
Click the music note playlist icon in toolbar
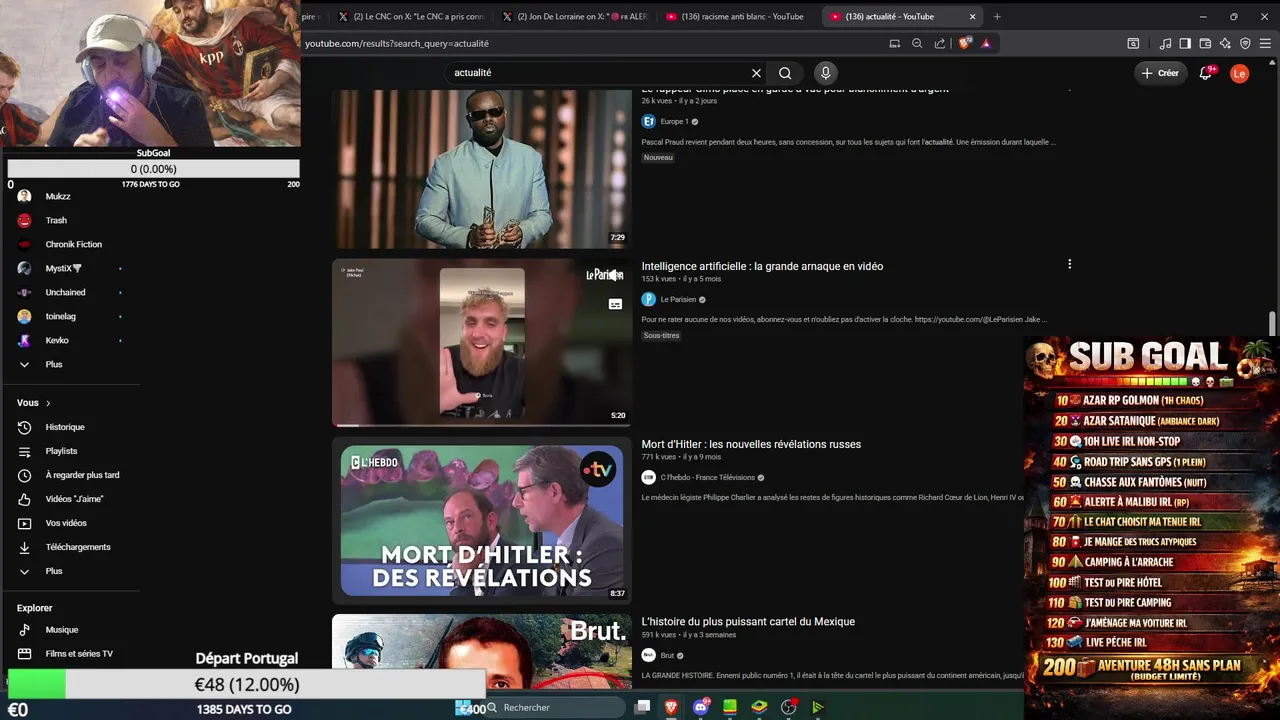tap(1165, 43)
